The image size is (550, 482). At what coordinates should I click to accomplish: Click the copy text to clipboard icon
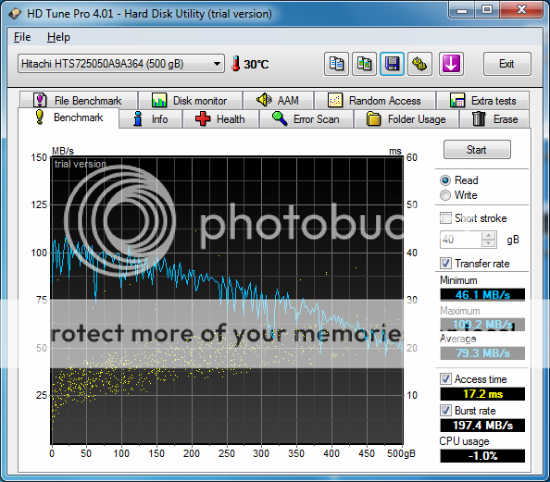336,64
